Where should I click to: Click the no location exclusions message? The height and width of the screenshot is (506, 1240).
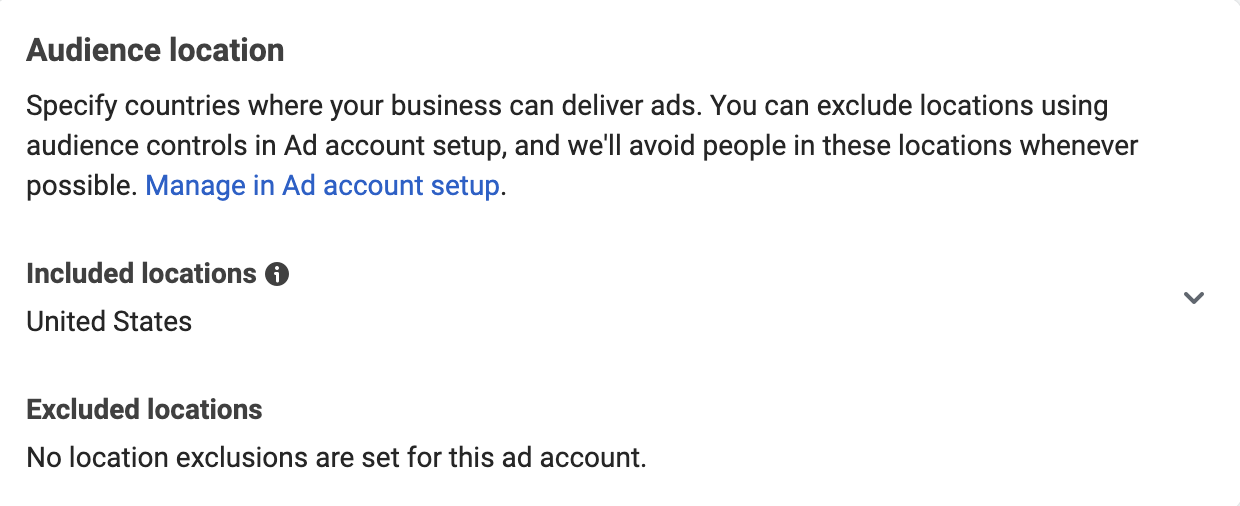coord(336,458)
